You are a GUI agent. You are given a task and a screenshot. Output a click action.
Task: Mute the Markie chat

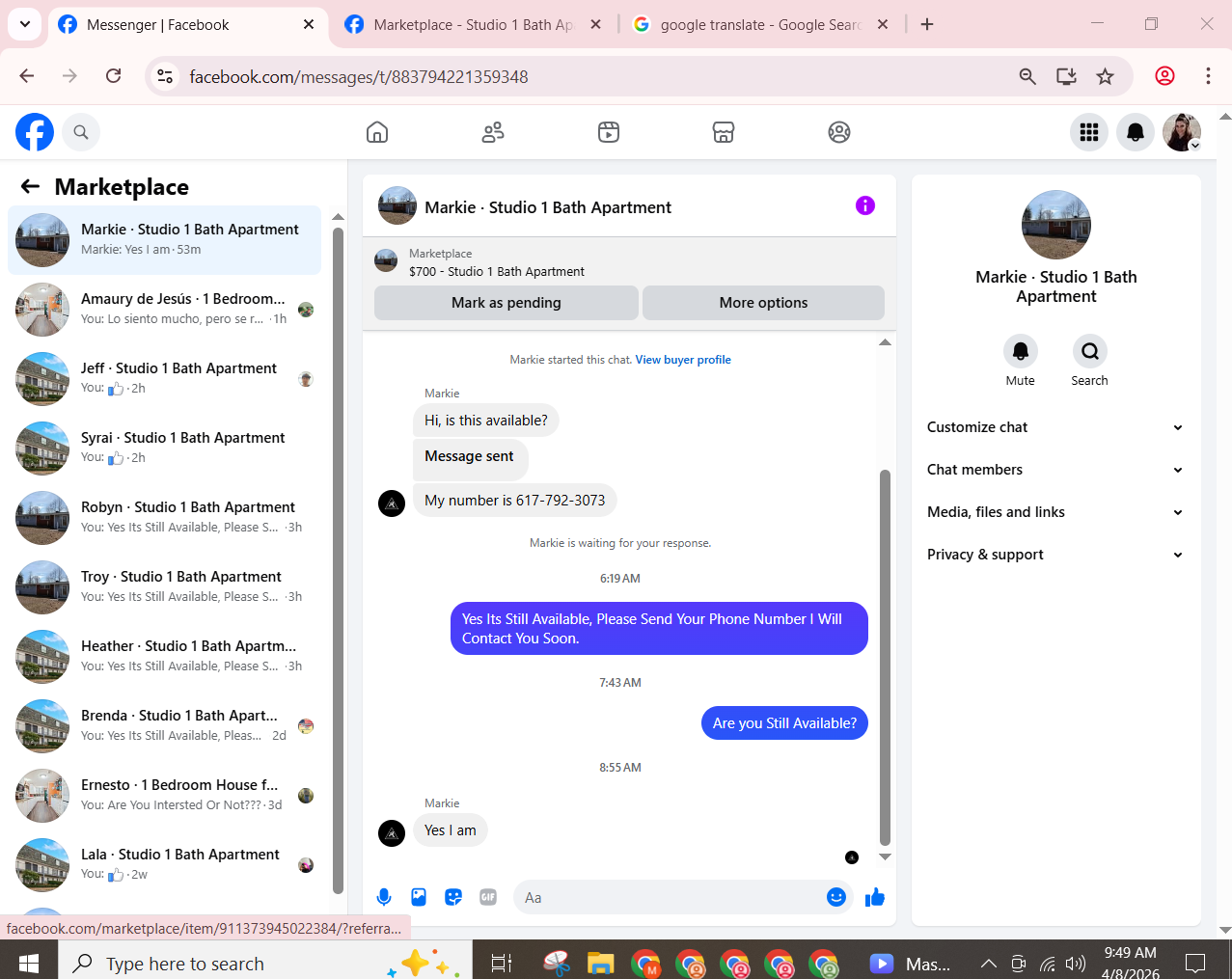click(x=1021, y=351)
